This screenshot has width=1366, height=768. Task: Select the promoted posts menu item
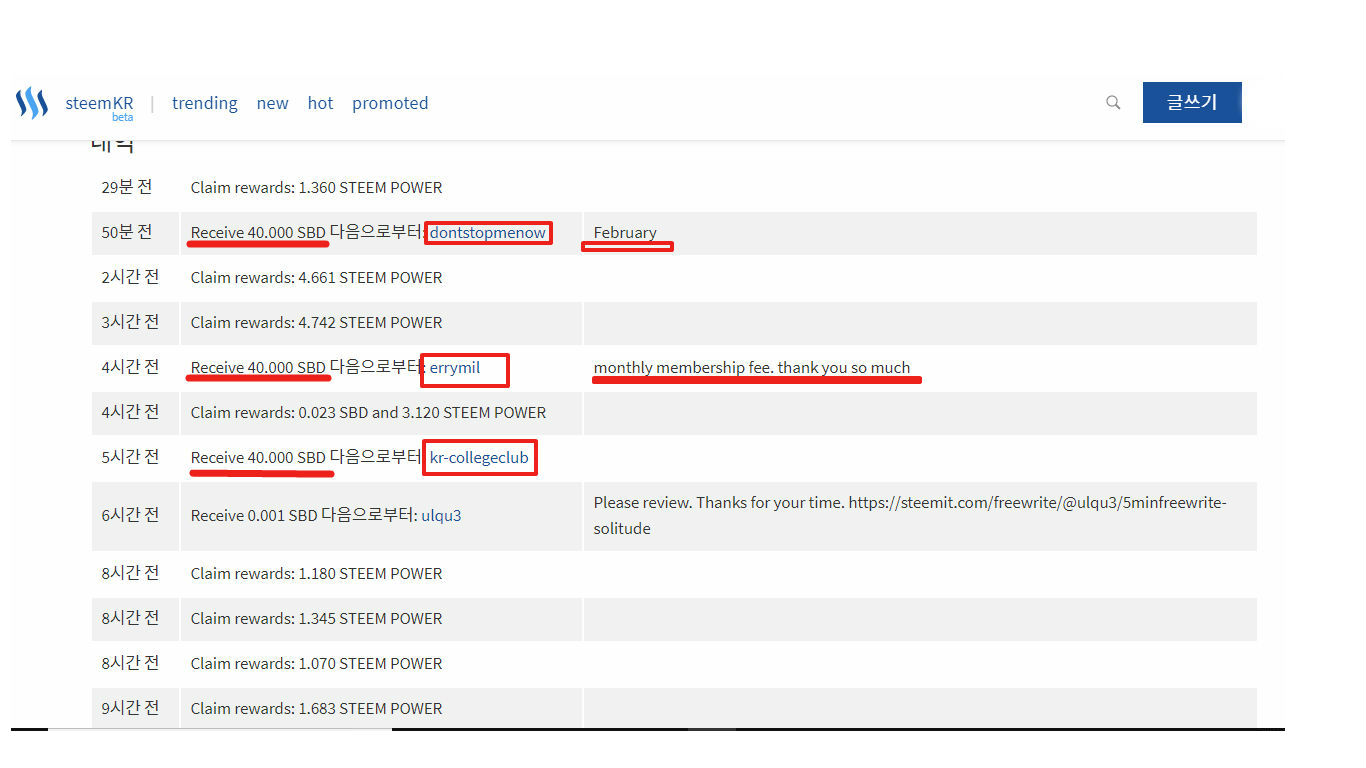(390, 103)
